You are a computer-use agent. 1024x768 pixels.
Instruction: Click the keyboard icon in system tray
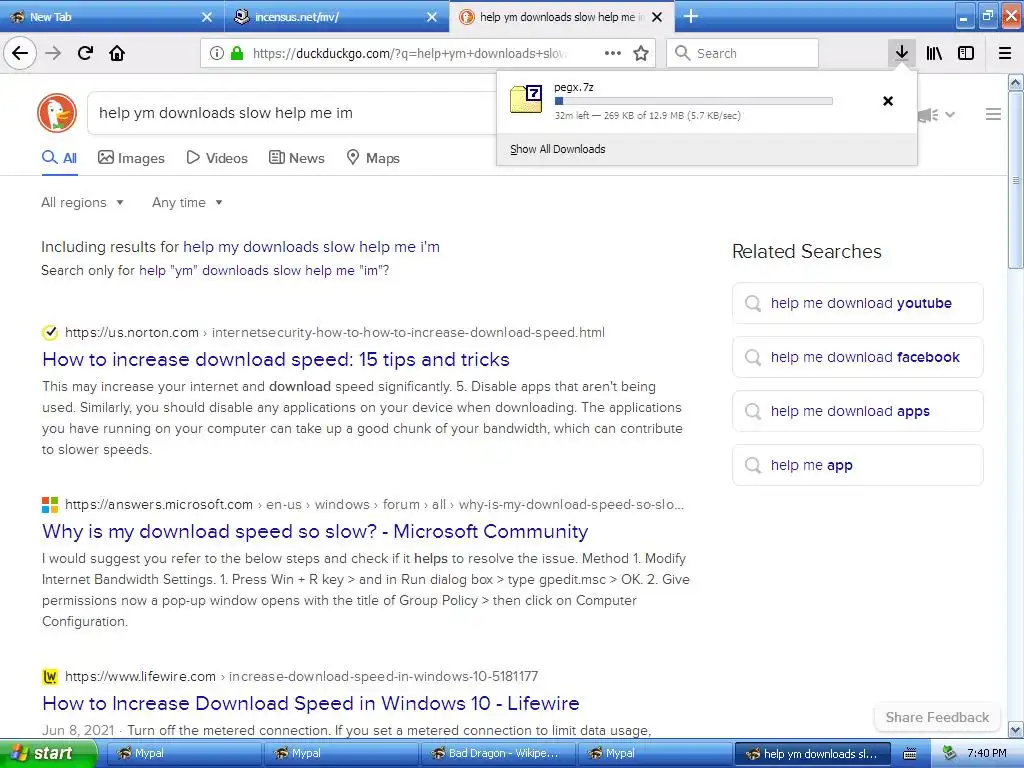tap(910, 754)
